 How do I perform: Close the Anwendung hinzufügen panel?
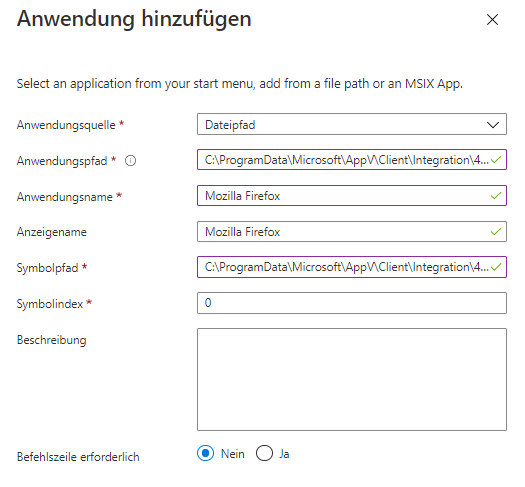(492, 19)
